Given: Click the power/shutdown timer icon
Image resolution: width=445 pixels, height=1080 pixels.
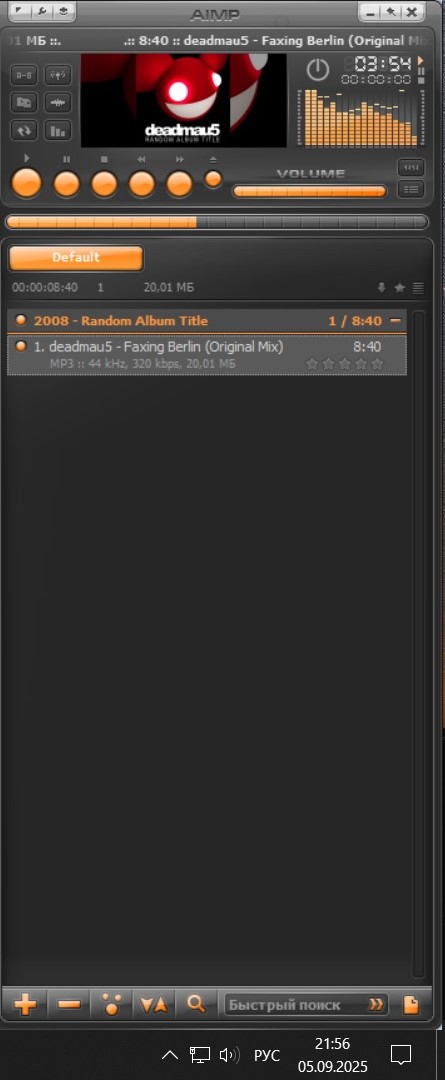Looking at the screenshot, I should pyautogui.click(x=318, y=70).
